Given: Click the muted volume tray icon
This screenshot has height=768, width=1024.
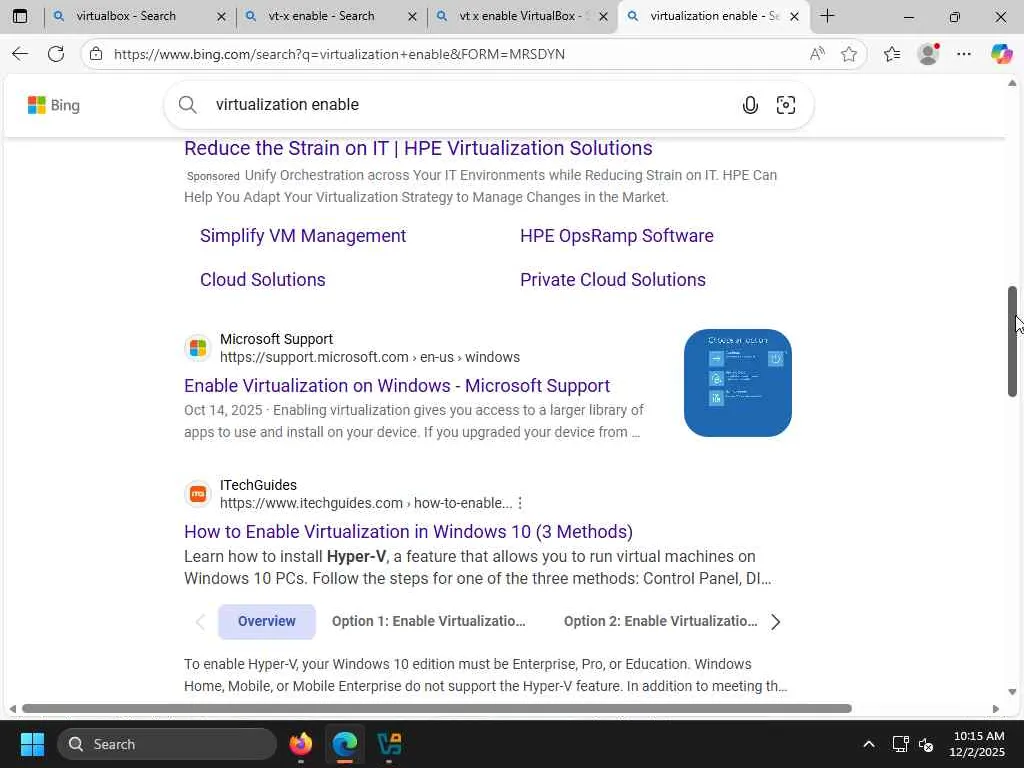Looking at the screenshot, I should click(926, 744).
